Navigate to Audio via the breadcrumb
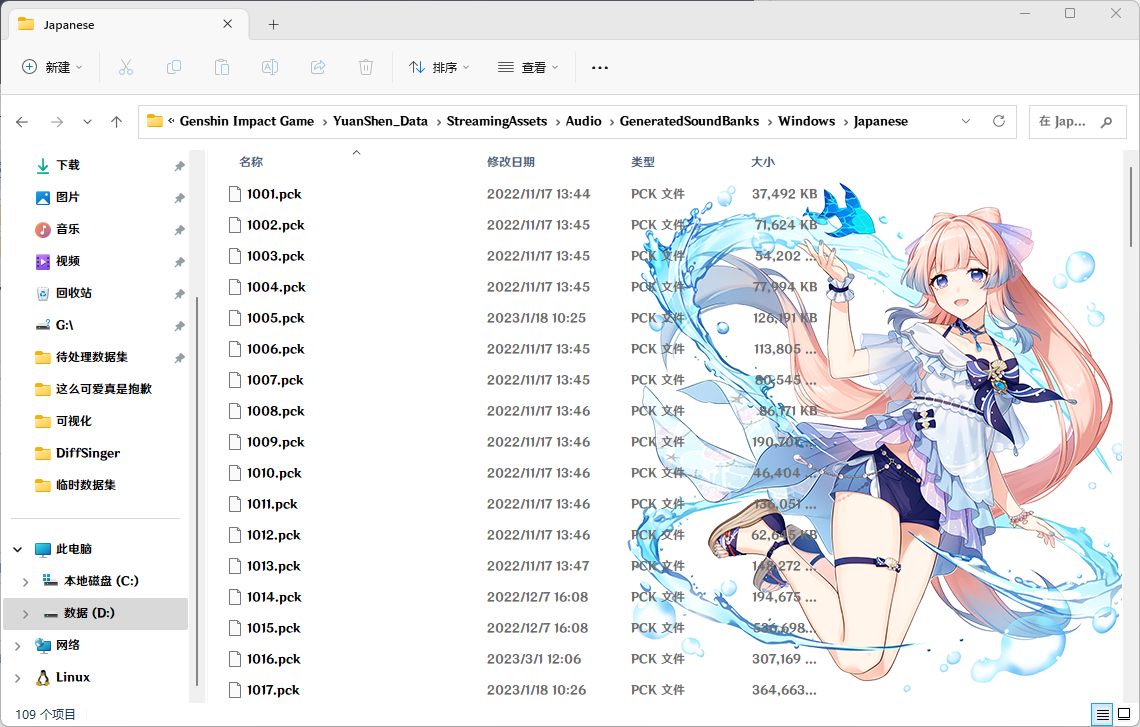This screenshot has width=1140, height=727. click(x=583, y=120)
